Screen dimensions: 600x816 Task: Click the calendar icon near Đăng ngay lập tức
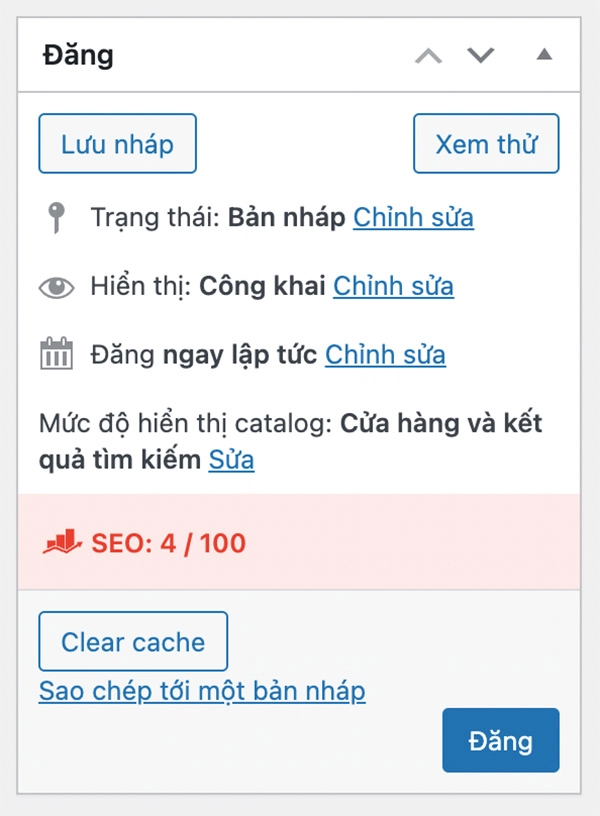pyautogui.click(x=55, y=353)
